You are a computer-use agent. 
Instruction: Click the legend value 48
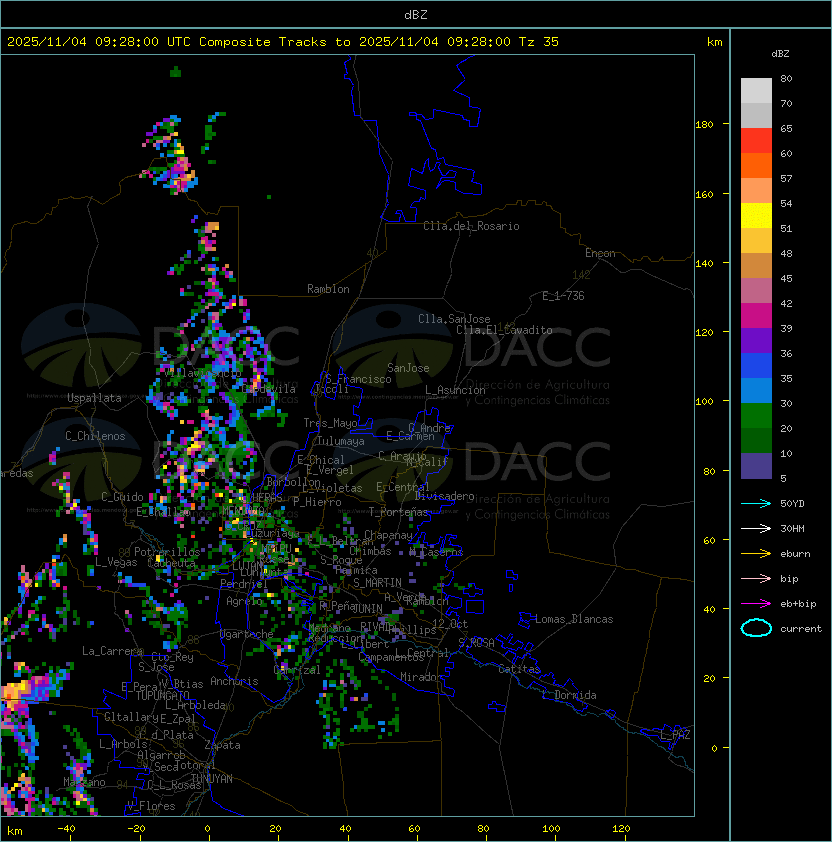(x=786, y=253)
